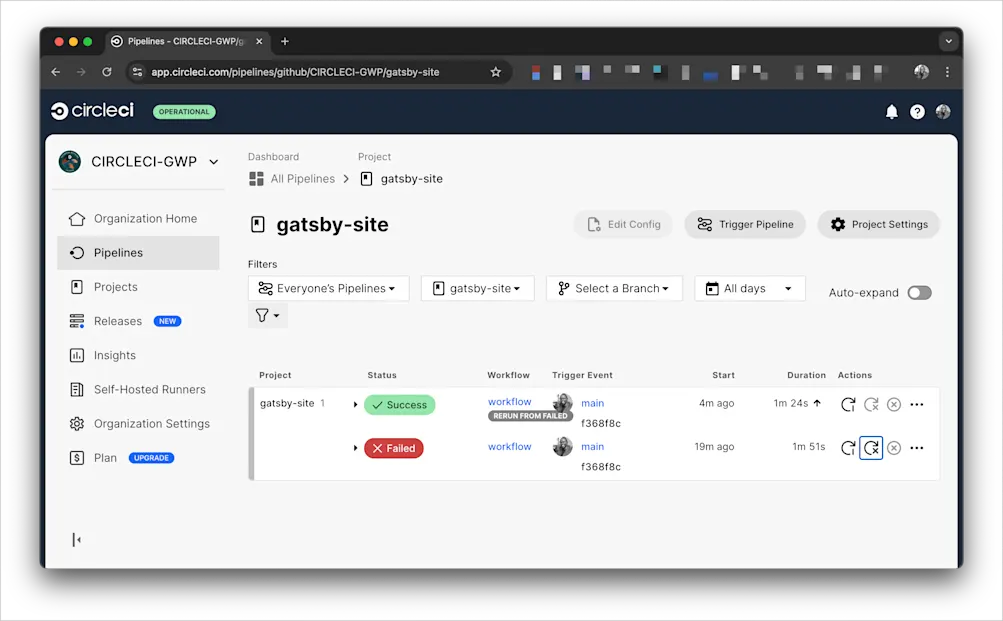Click gatsby-site breadcrumb item
1003x621 pixels.
pyautogui.click(x=411, y=179)
